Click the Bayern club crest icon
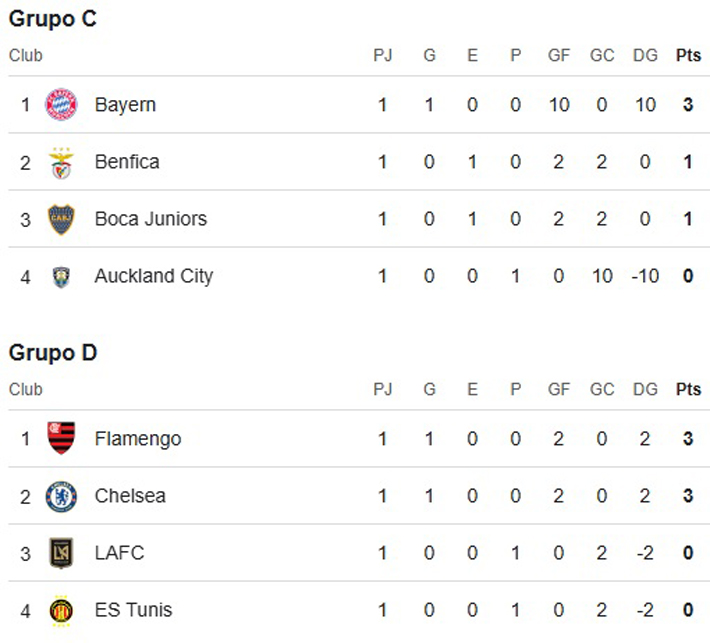Viewport: 710px width, 643px height. (61, 105)
